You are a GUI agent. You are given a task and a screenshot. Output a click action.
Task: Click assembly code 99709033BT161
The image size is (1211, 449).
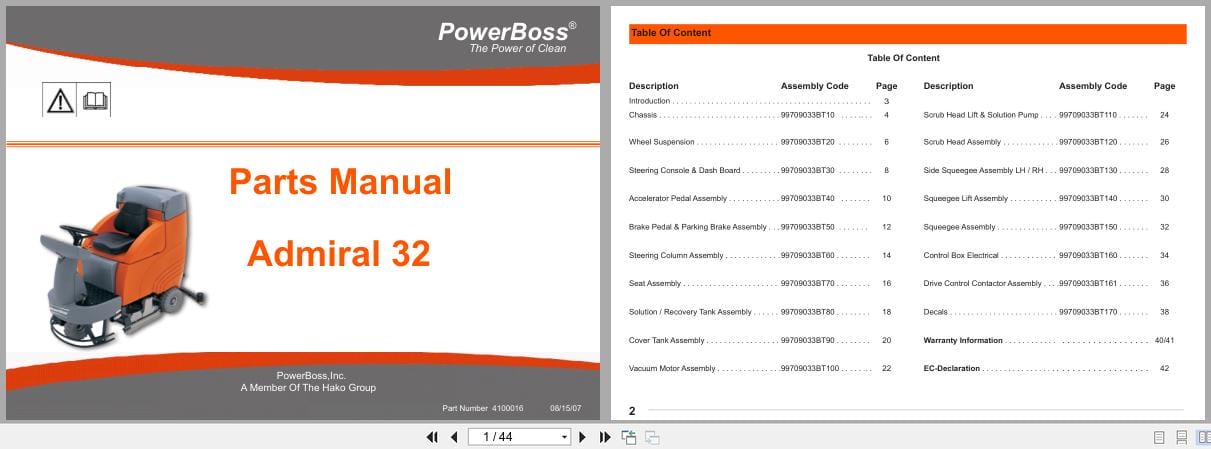click(1088, 284)
